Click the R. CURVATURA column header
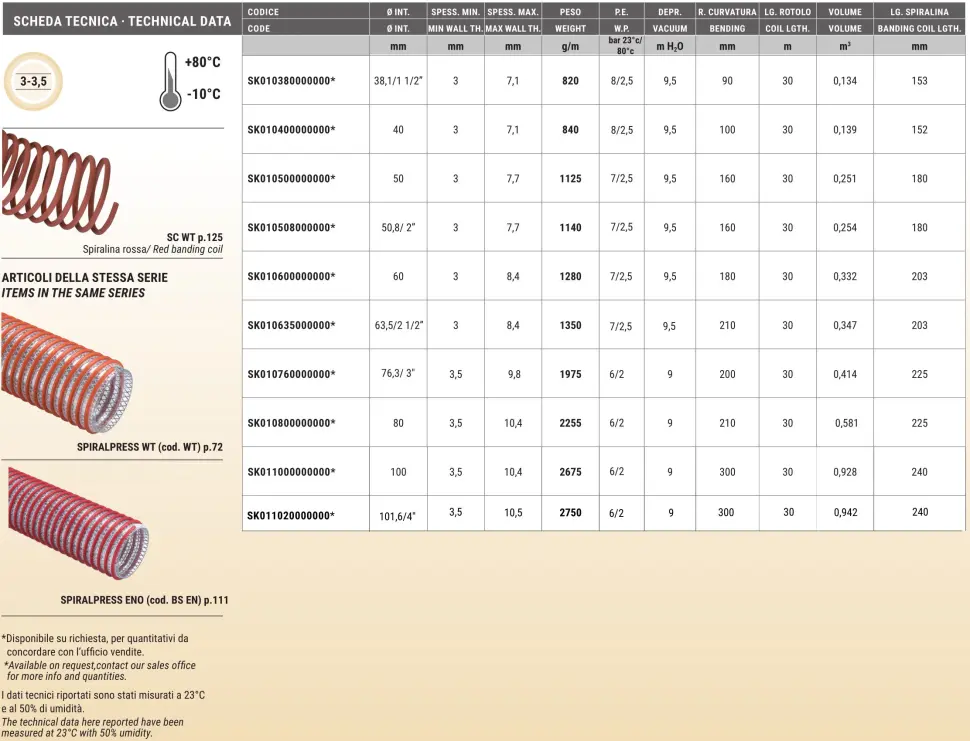Screen dimensions: 970x741 coord(727,12)
